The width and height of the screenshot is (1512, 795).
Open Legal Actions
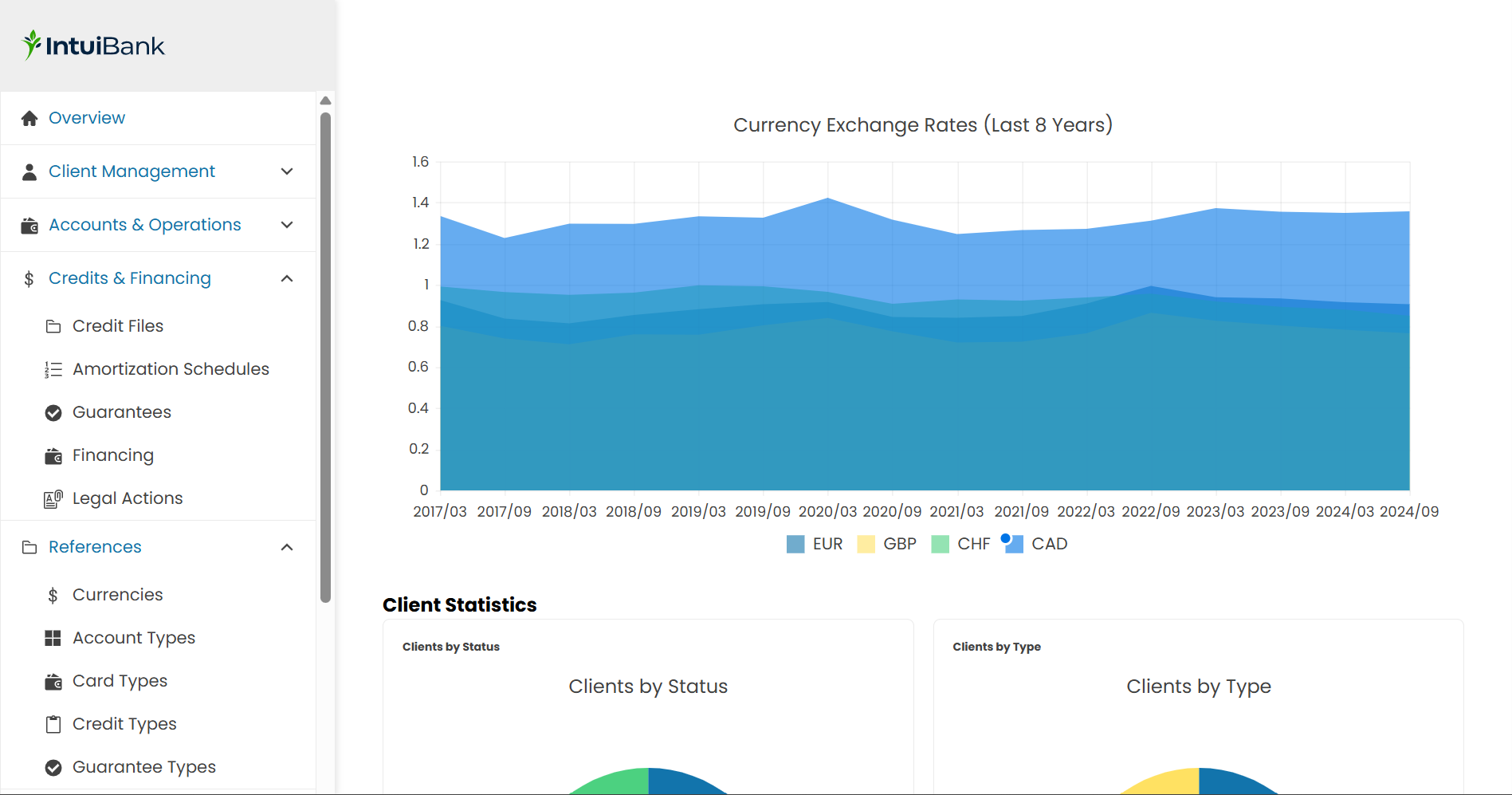(x=128, y=498)
